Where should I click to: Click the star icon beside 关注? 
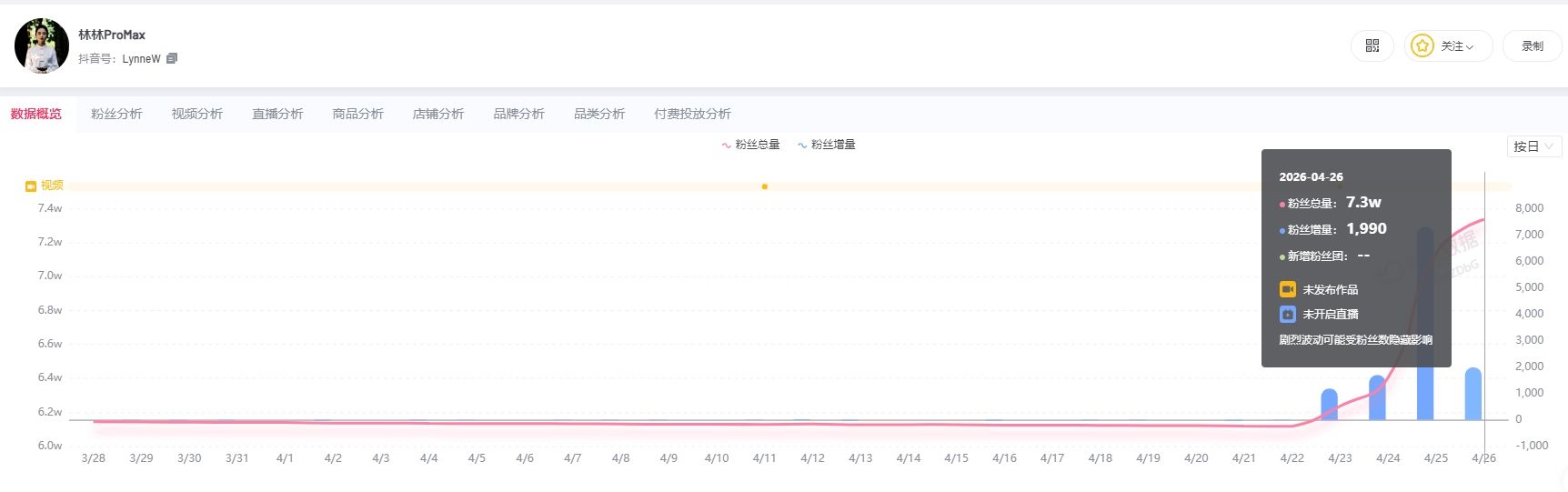tap(1422, 45)
